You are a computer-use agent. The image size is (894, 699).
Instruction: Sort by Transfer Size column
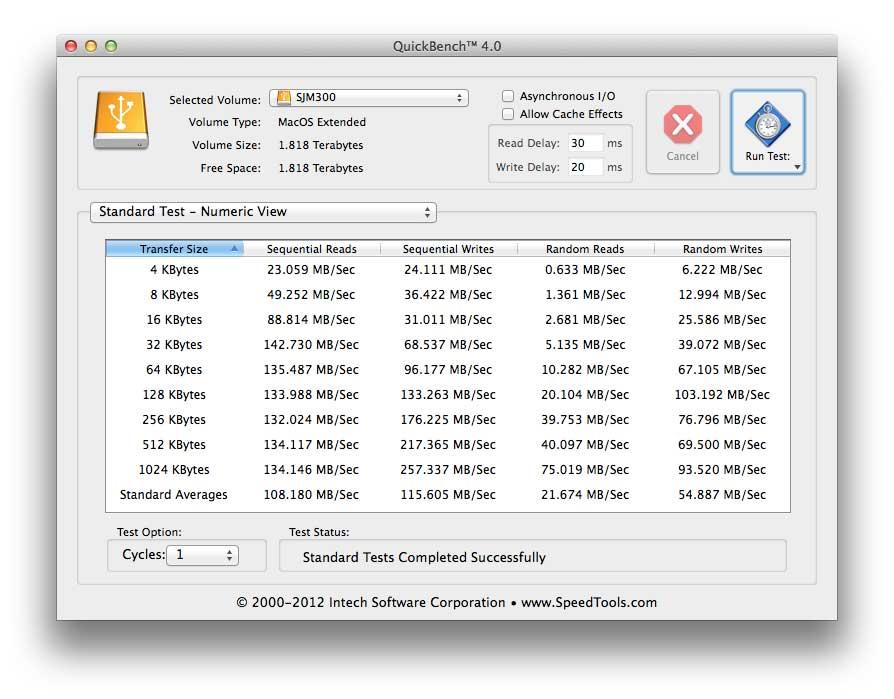tap(174, 249)
